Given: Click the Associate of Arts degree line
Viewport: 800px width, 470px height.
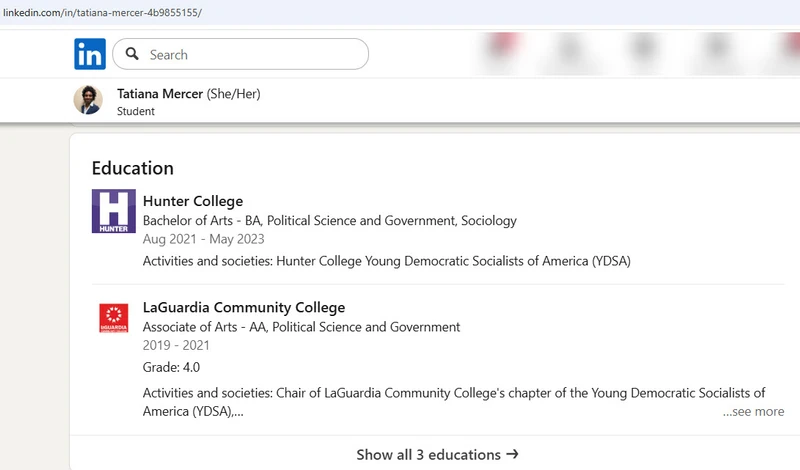Looking at the screenshot, I should tap(301, 327).
